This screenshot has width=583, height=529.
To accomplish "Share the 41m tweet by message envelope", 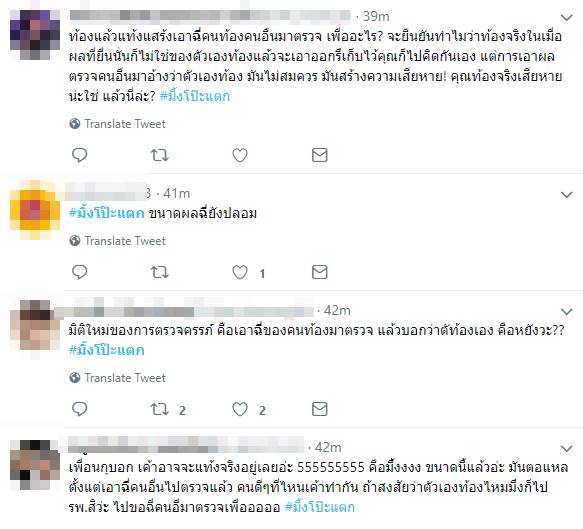I will click(x=319, y=272).
